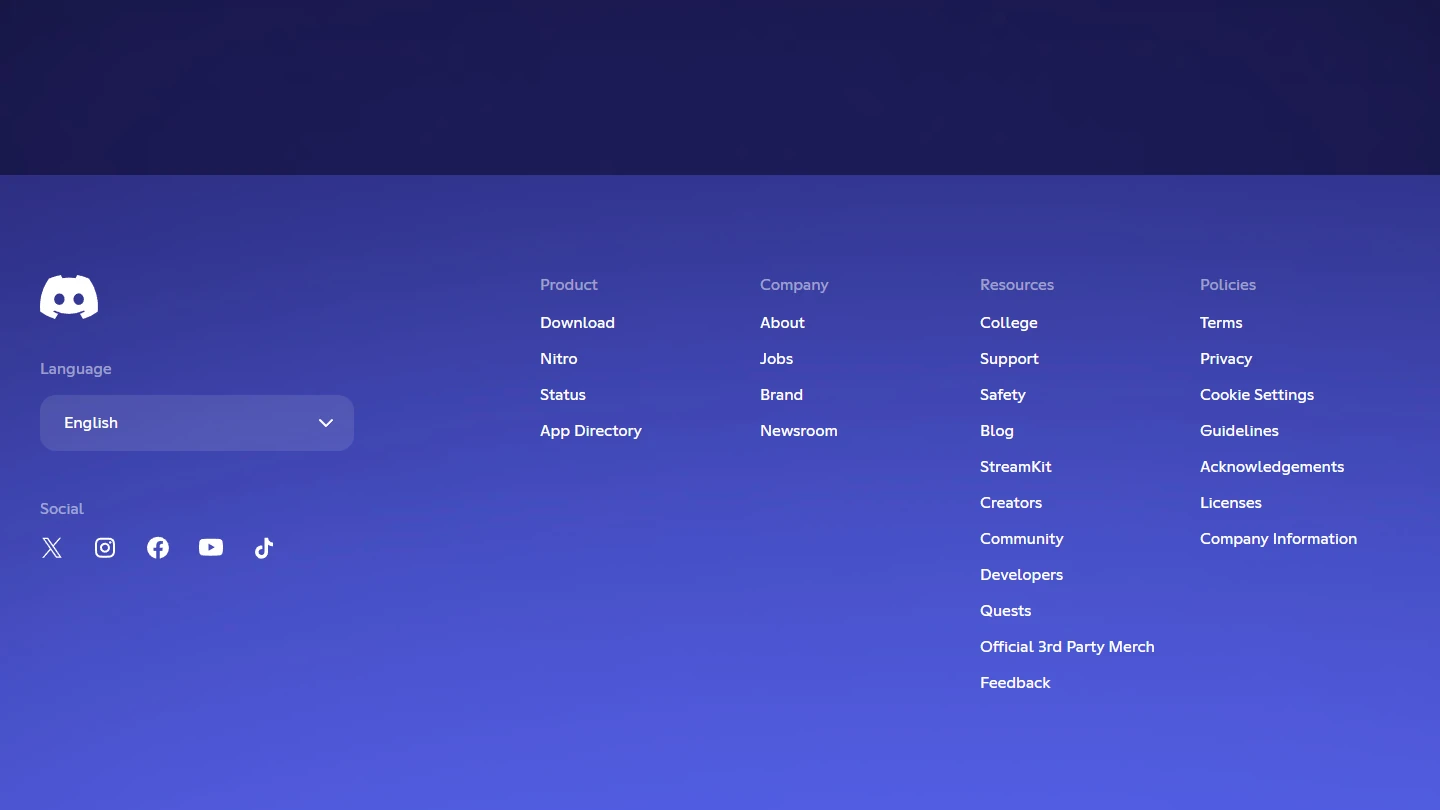The image size is (1440, 810).
Task: Expand the Language dropdown chevron
Action: (x=326, y=423)
